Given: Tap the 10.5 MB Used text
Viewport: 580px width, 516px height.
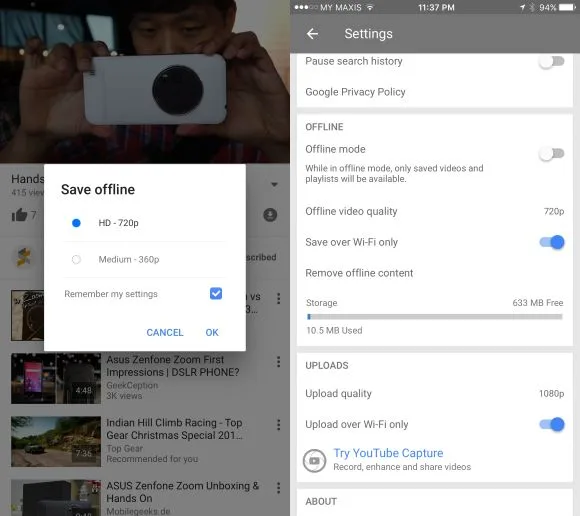Looking at the screenshot, I should (334, 330).
